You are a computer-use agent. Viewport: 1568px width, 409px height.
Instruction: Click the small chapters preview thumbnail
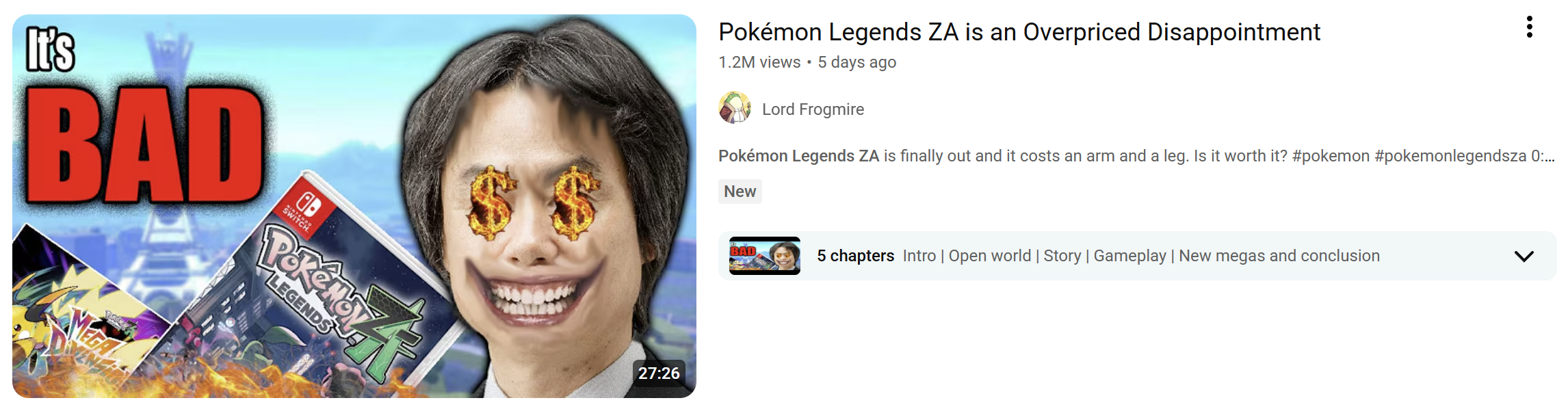pyautogui.click(x=765, y=256)
